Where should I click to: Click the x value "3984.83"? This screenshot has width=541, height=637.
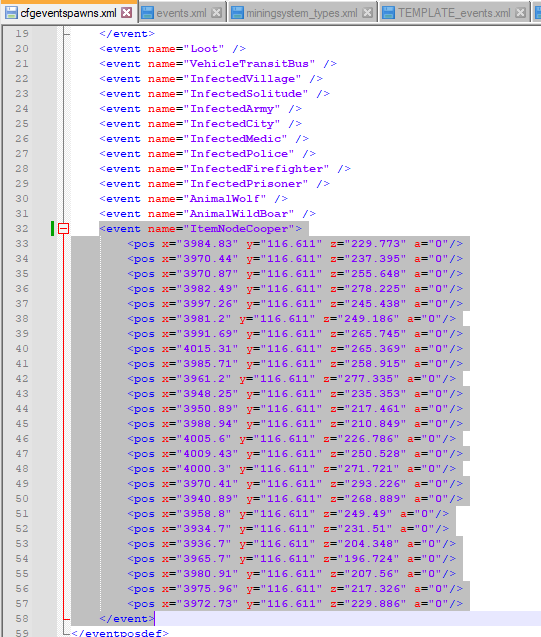click(208, 244)
